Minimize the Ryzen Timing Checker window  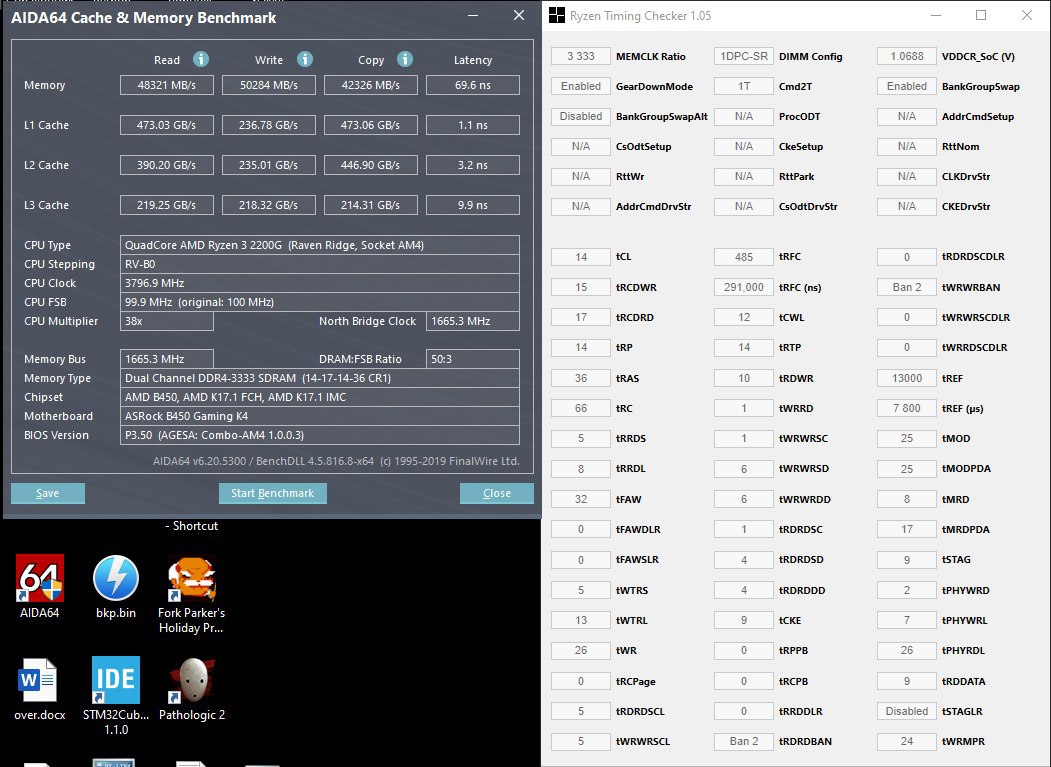tap(936, 15)
